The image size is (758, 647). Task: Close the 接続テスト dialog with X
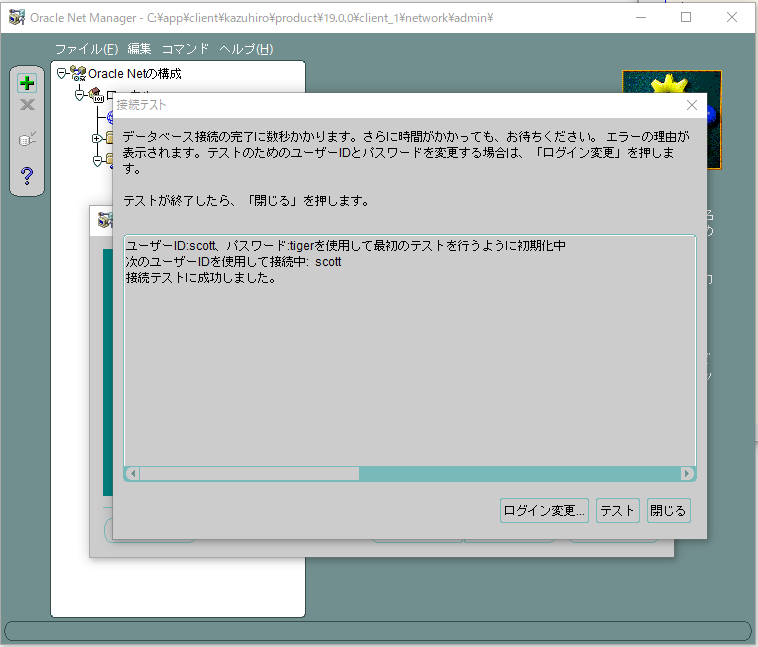pos(692,105)
